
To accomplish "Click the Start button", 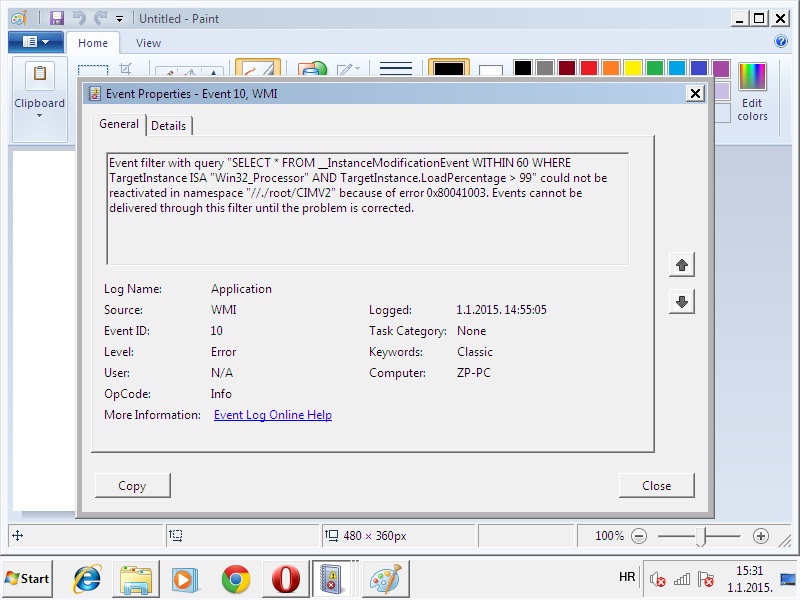I will tap(28, 578).
